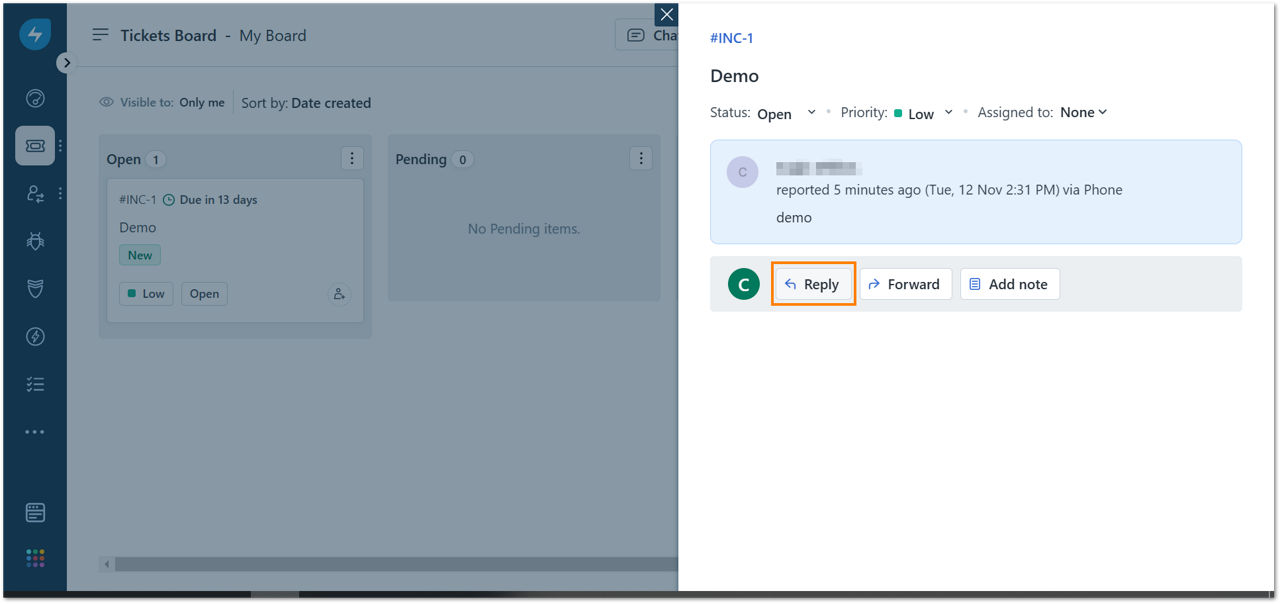Click the Reply button
This screenshot has height=604, width=1280.
click(813, 284)
